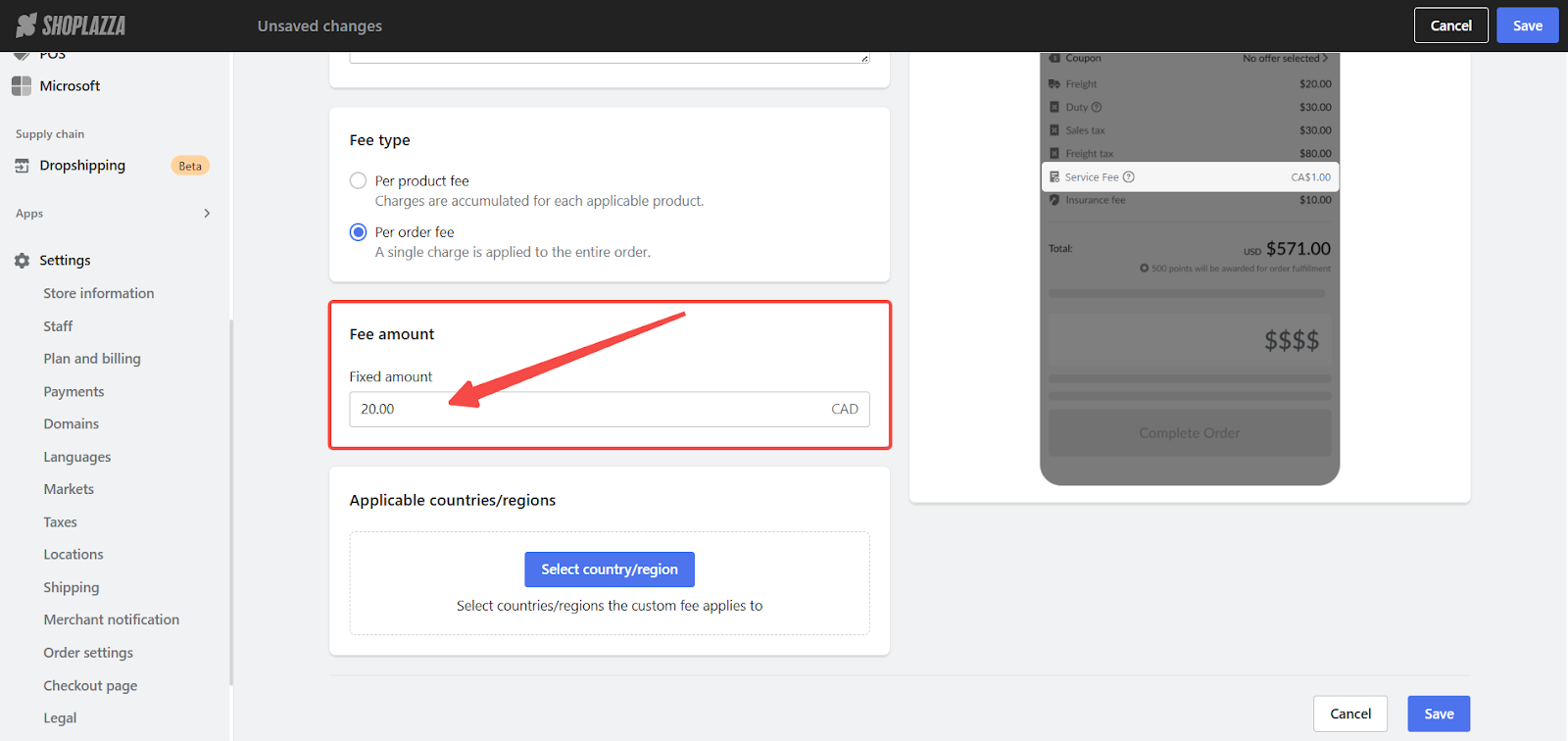Click the bottom Cancel button
Image resolution: width=1568 pixels, height=741 pixels.
coord(1349,714)
